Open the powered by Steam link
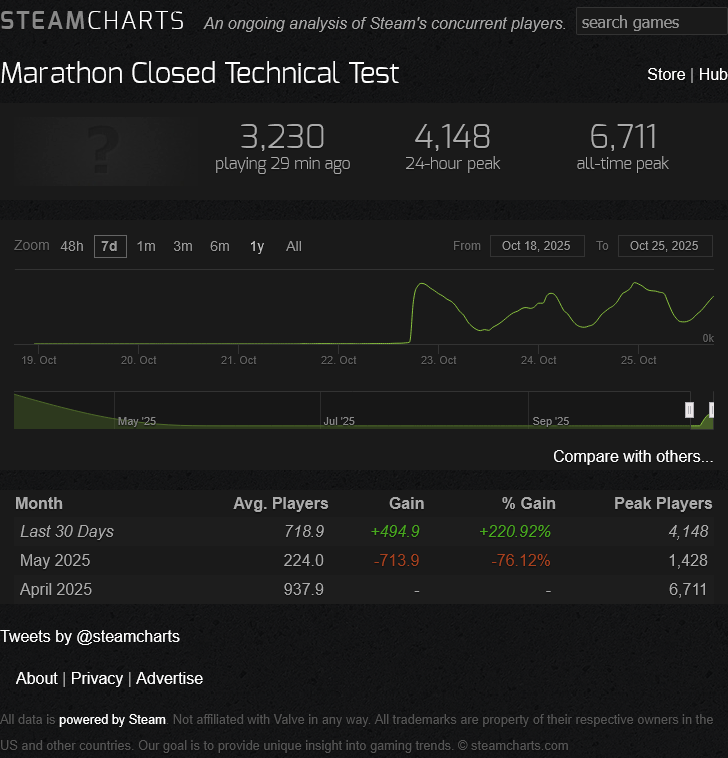The height and width of the screenshot is (758, 728). click(112, 720)
